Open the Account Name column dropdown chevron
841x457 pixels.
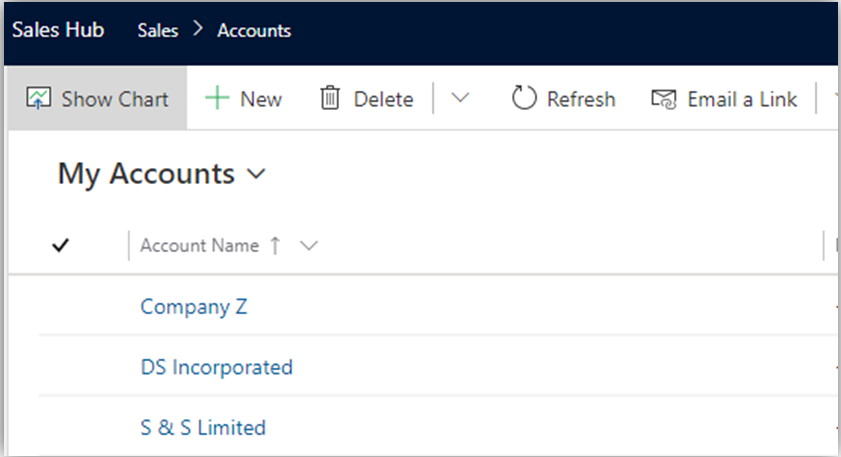[309, 246]
